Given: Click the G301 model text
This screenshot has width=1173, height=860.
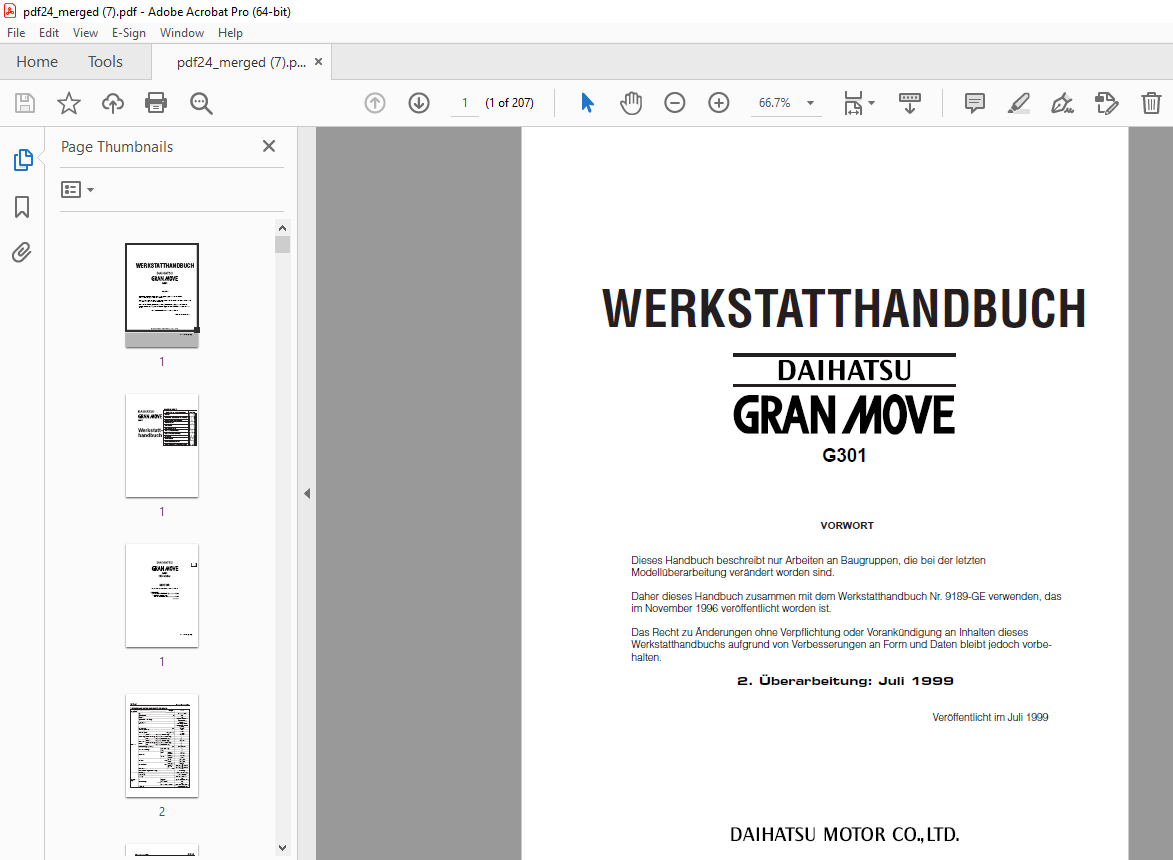Looking at the screenshot, I should [844, 455].
